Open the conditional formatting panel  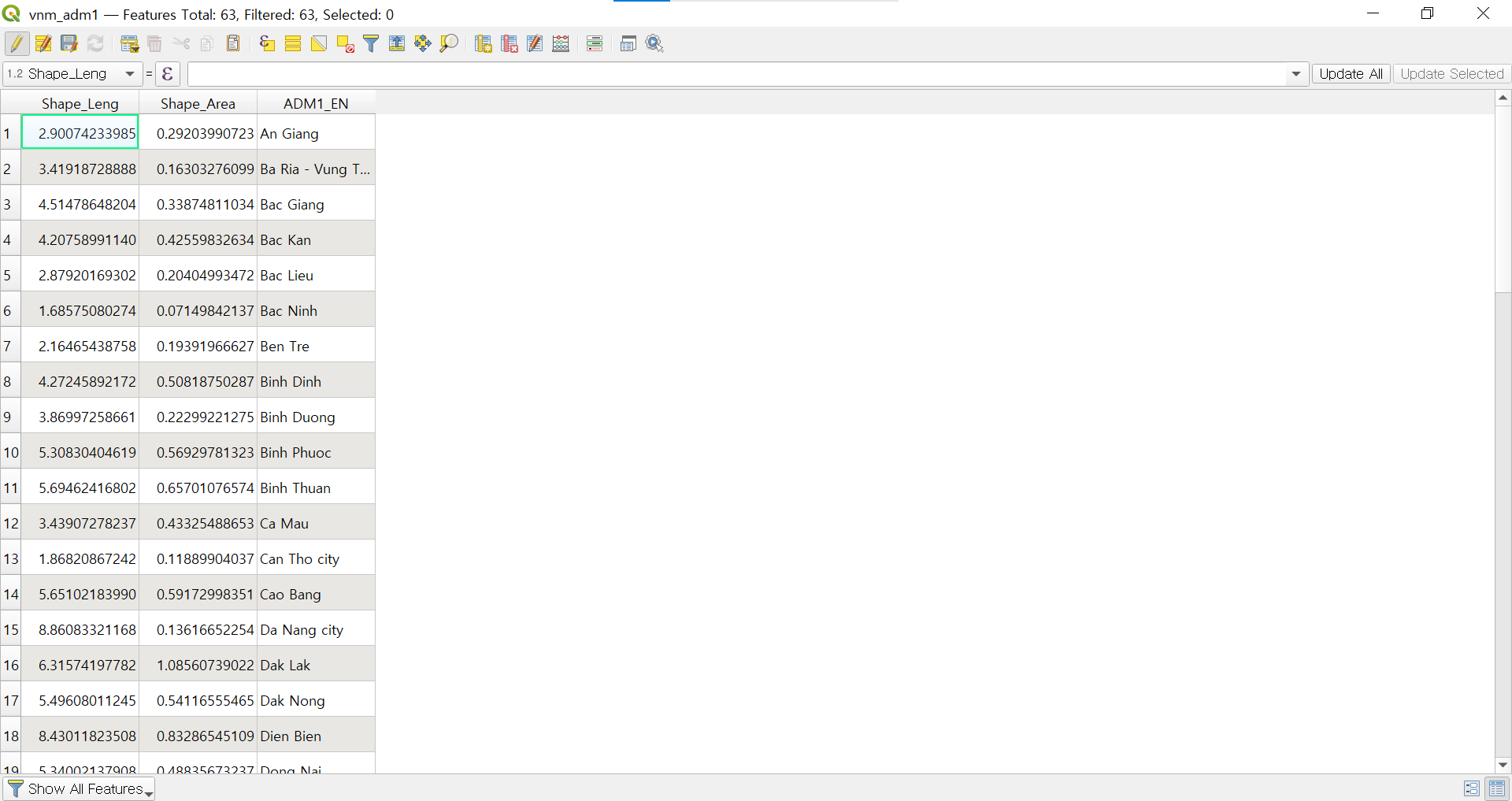click(x=595, y=44)
